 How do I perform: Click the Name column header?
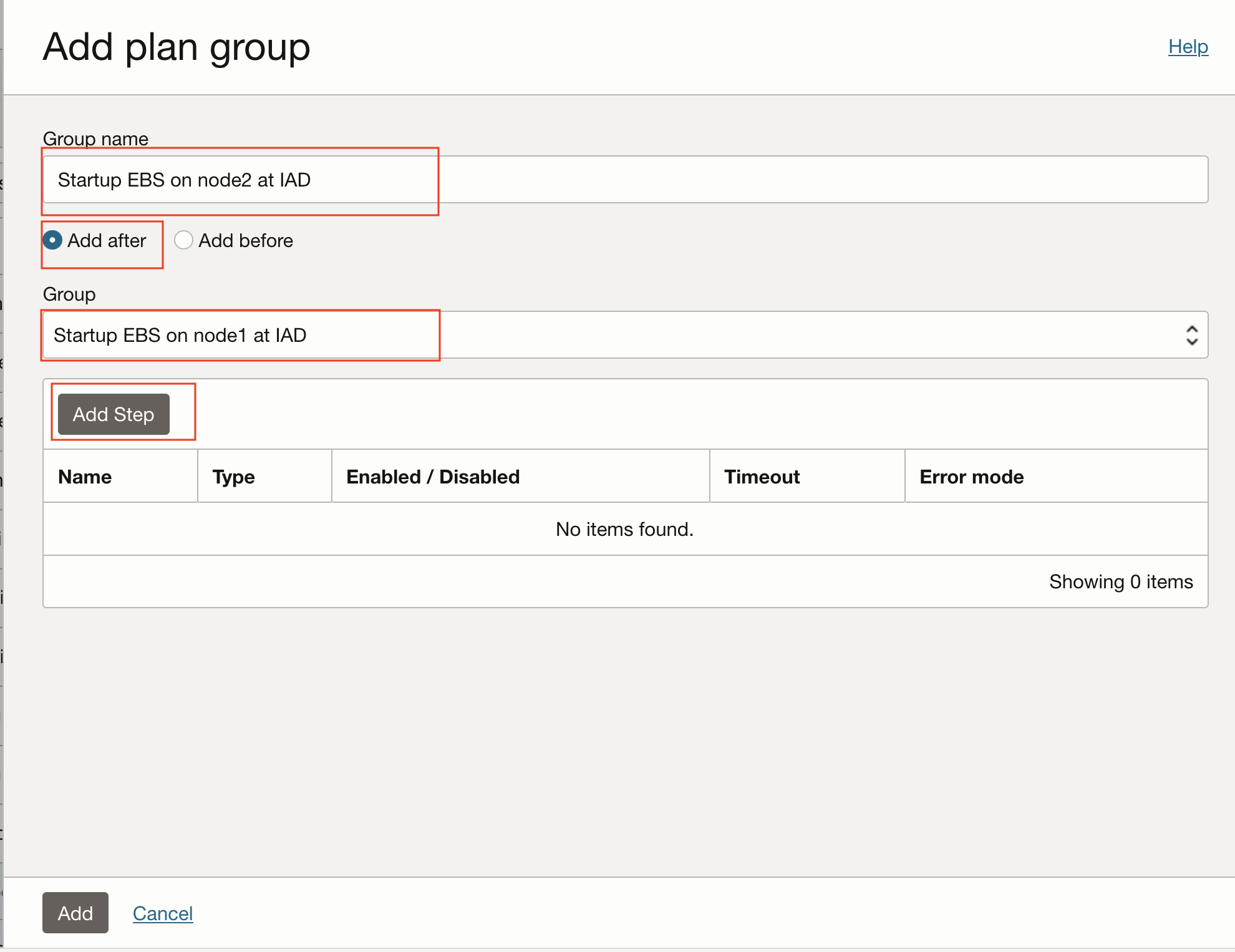point(85,477)
